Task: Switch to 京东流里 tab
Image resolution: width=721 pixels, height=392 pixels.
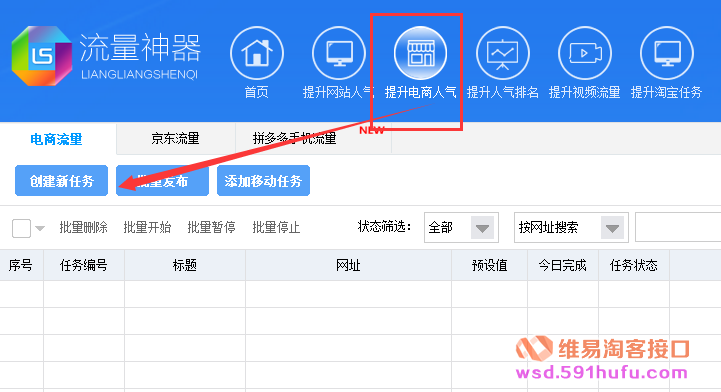Action: point(176,139)
